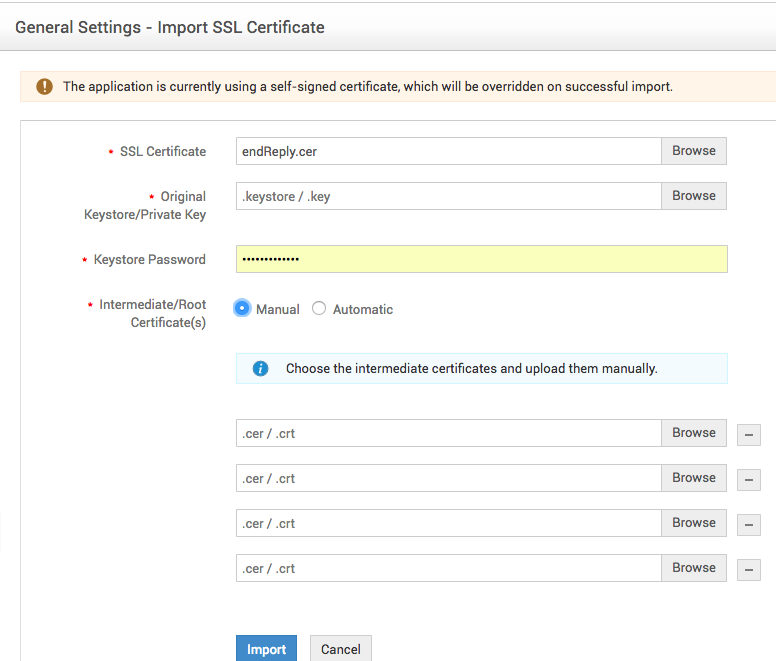776x661 pixels.
Task: Browse for the SSL Certificate file
Action: 693,151
